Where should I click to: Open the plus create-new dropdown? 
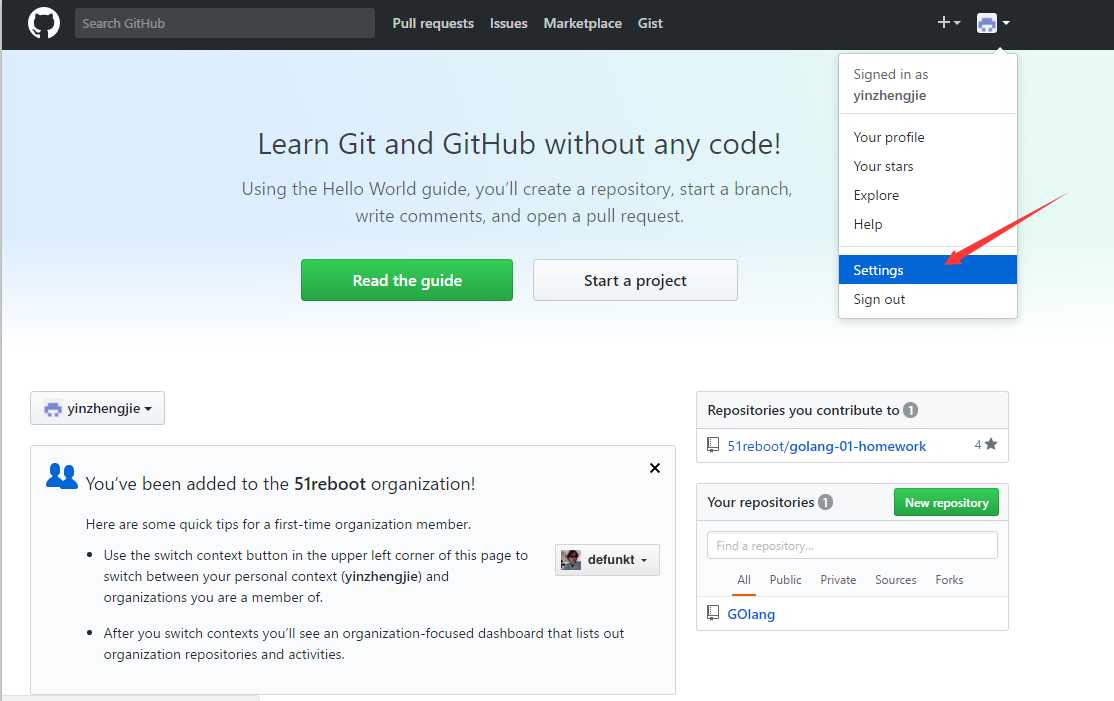948,23
